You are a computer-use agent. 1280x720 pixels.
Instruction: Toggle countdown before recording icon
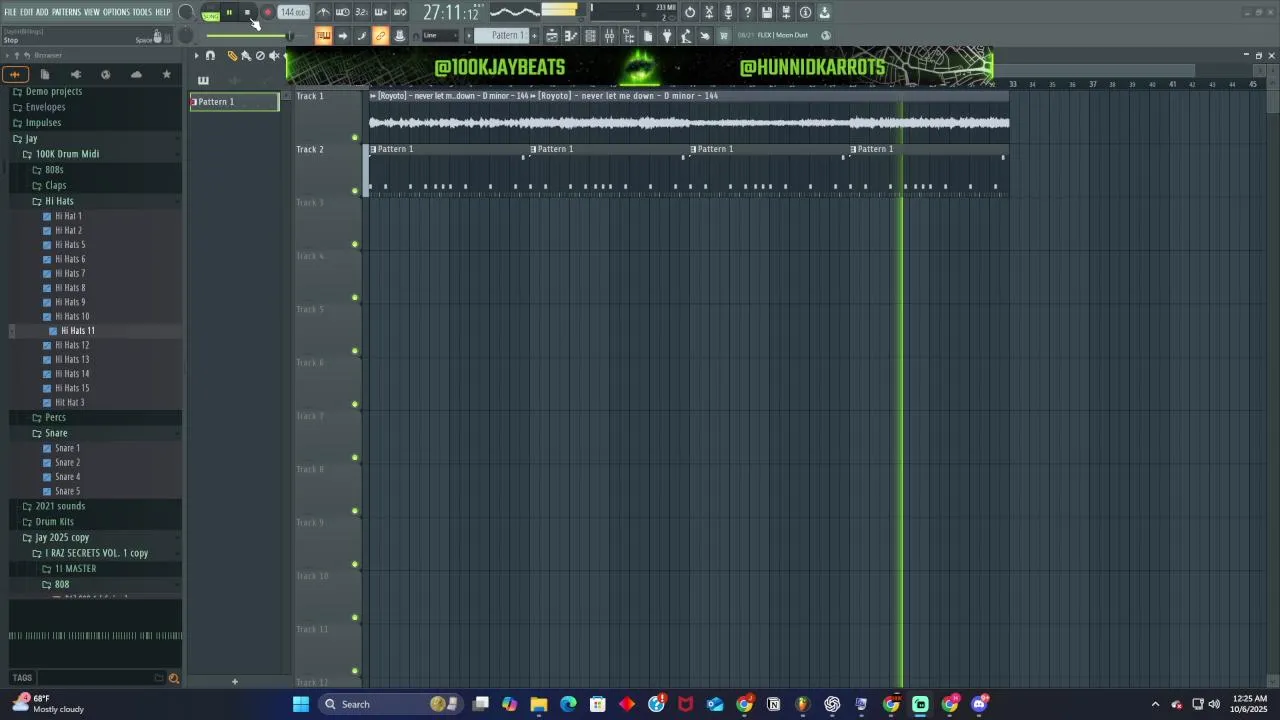(361, 12)
